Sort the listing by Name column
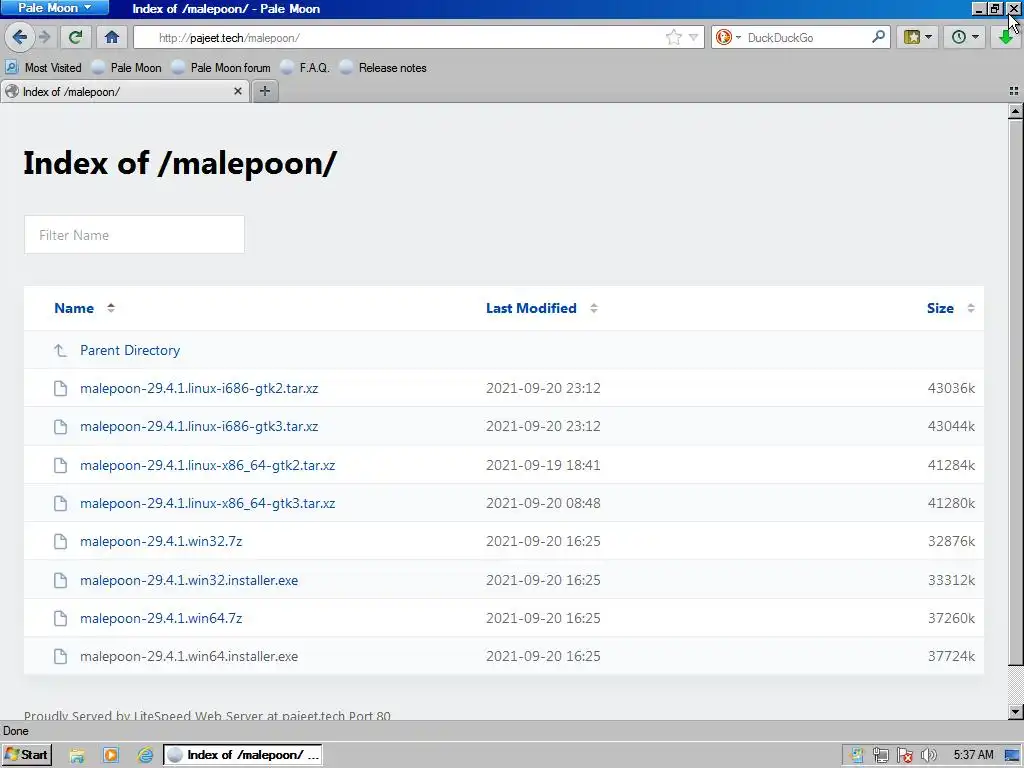Image resolution: width=1024 pixels, height=768 pixels. coord(74,308)
